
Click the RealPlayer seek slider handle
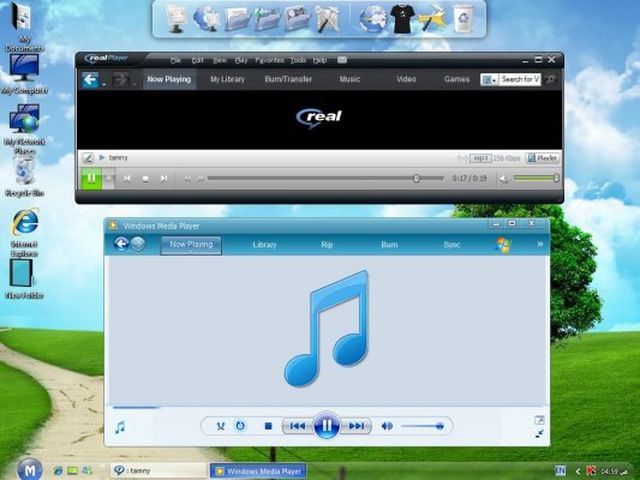pos(416,178)
